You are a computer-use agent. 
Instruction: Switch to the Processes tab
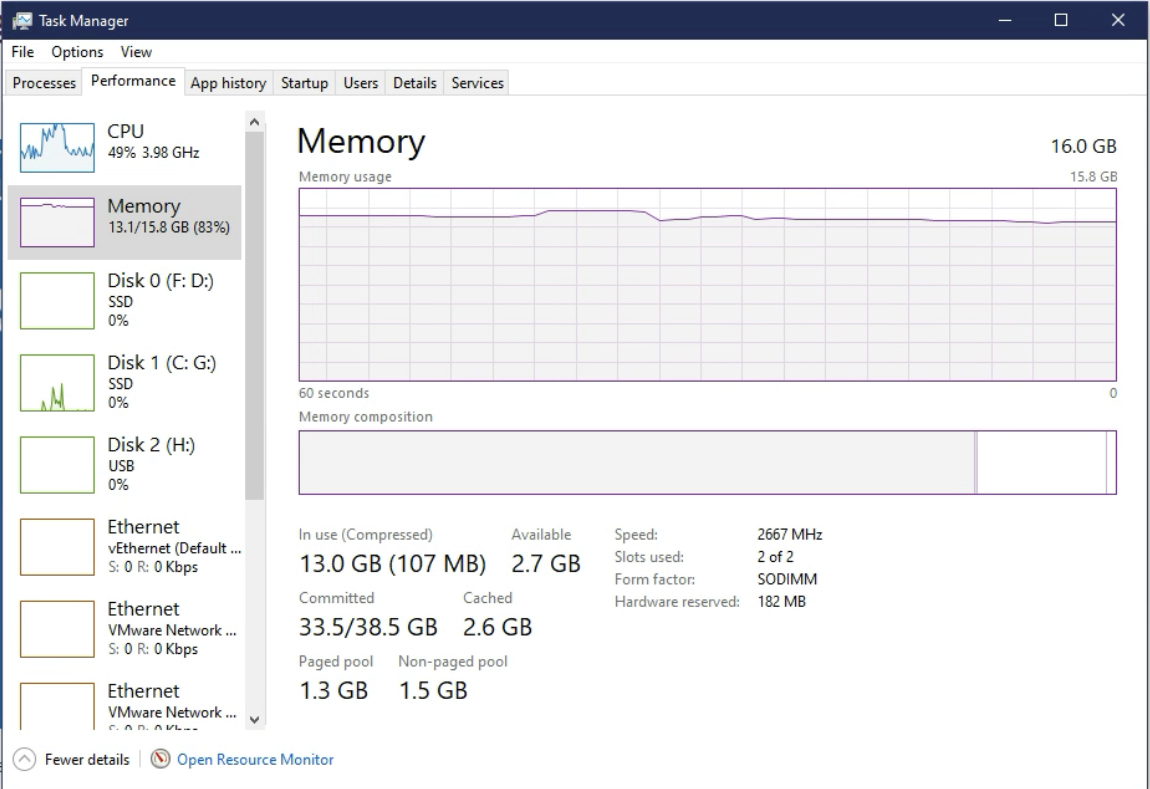pyautogui.click(x=44, y=83)
